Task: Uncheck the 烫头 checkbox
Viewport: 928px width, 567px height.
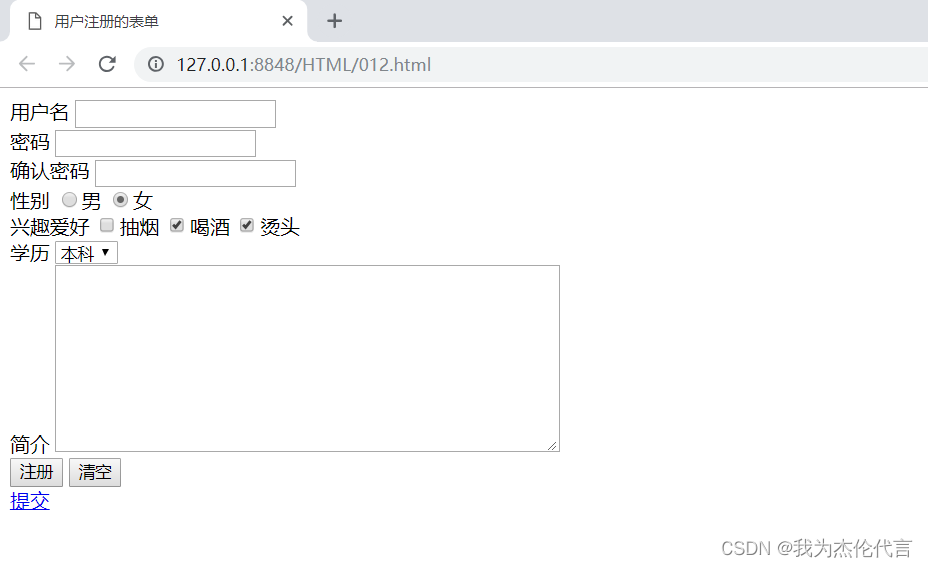Action: 247,225
